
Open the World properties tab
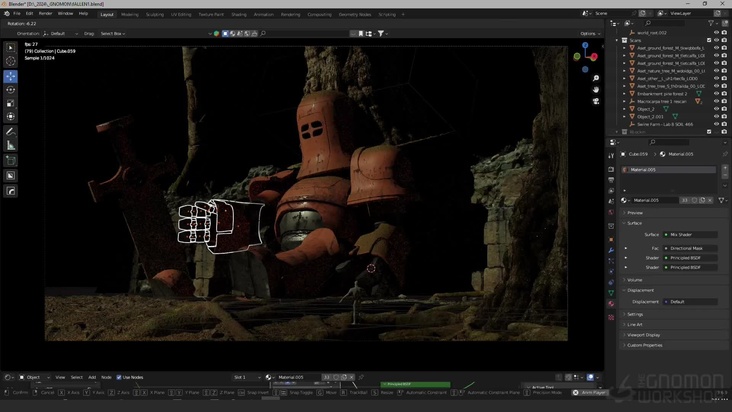pyautogui.click(x=611, y=212)
